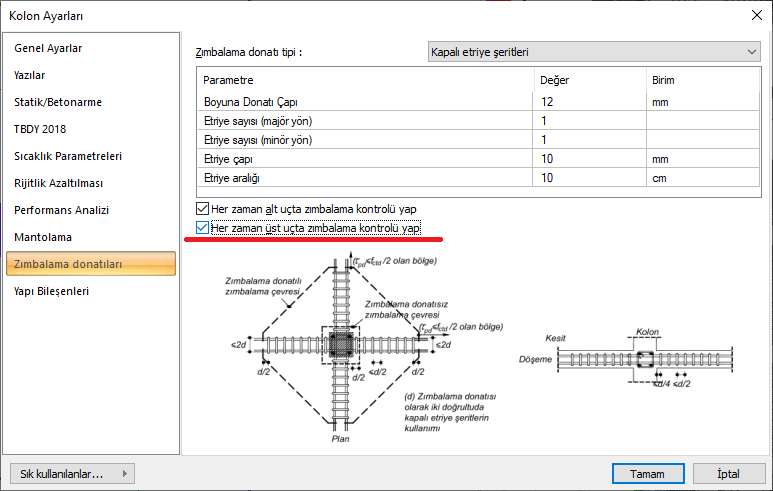Edit Etriye sayısı (majör yön) value
Viewport: 773px width, 491px height.
click(x=589, y=121)
